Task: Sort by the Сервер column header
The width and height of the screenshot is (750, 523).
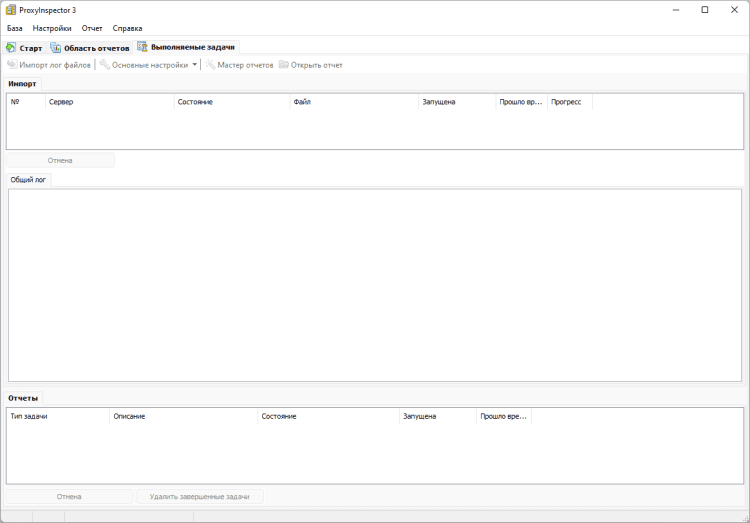Action: tap(110, 102)
